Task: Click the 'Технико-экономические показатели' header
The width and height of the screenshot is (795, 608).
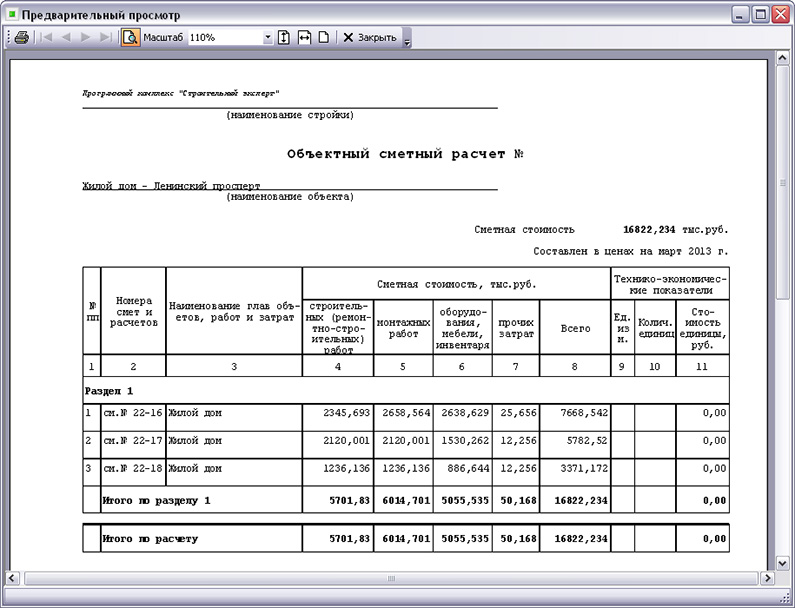Action: pyautogui.click(x=670, y=284)
